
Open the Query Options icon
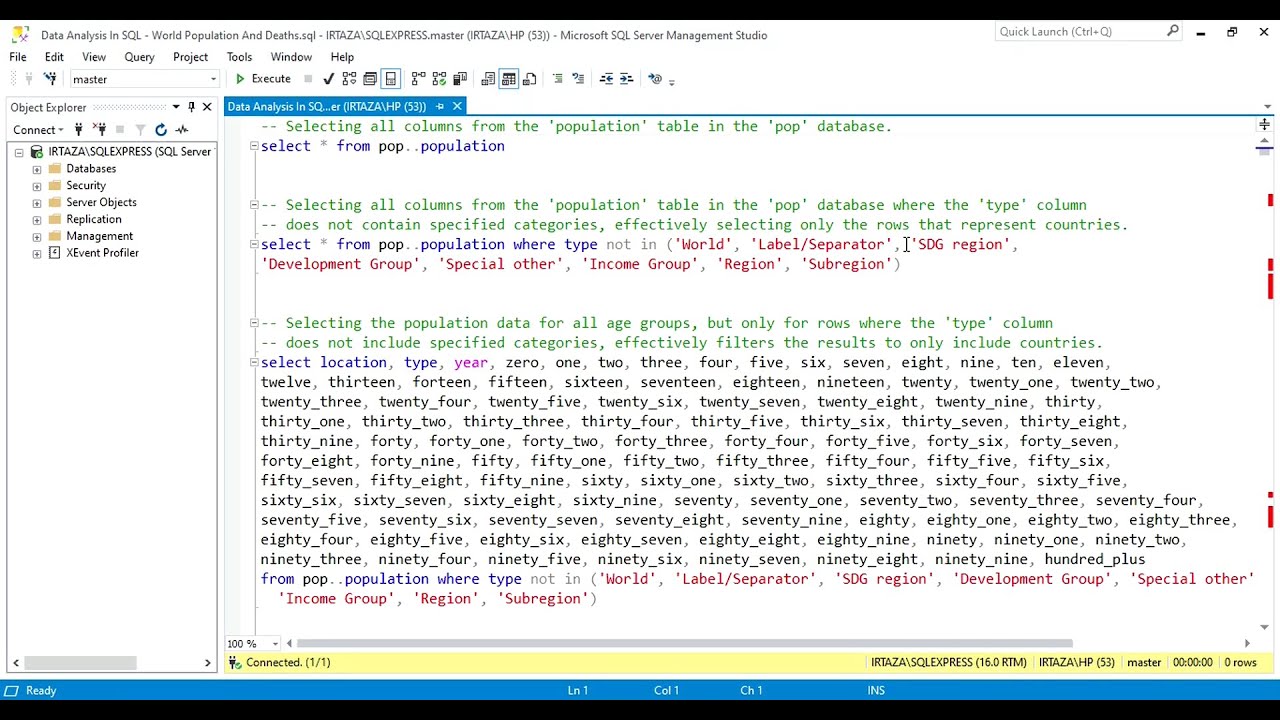coord(370,78)
